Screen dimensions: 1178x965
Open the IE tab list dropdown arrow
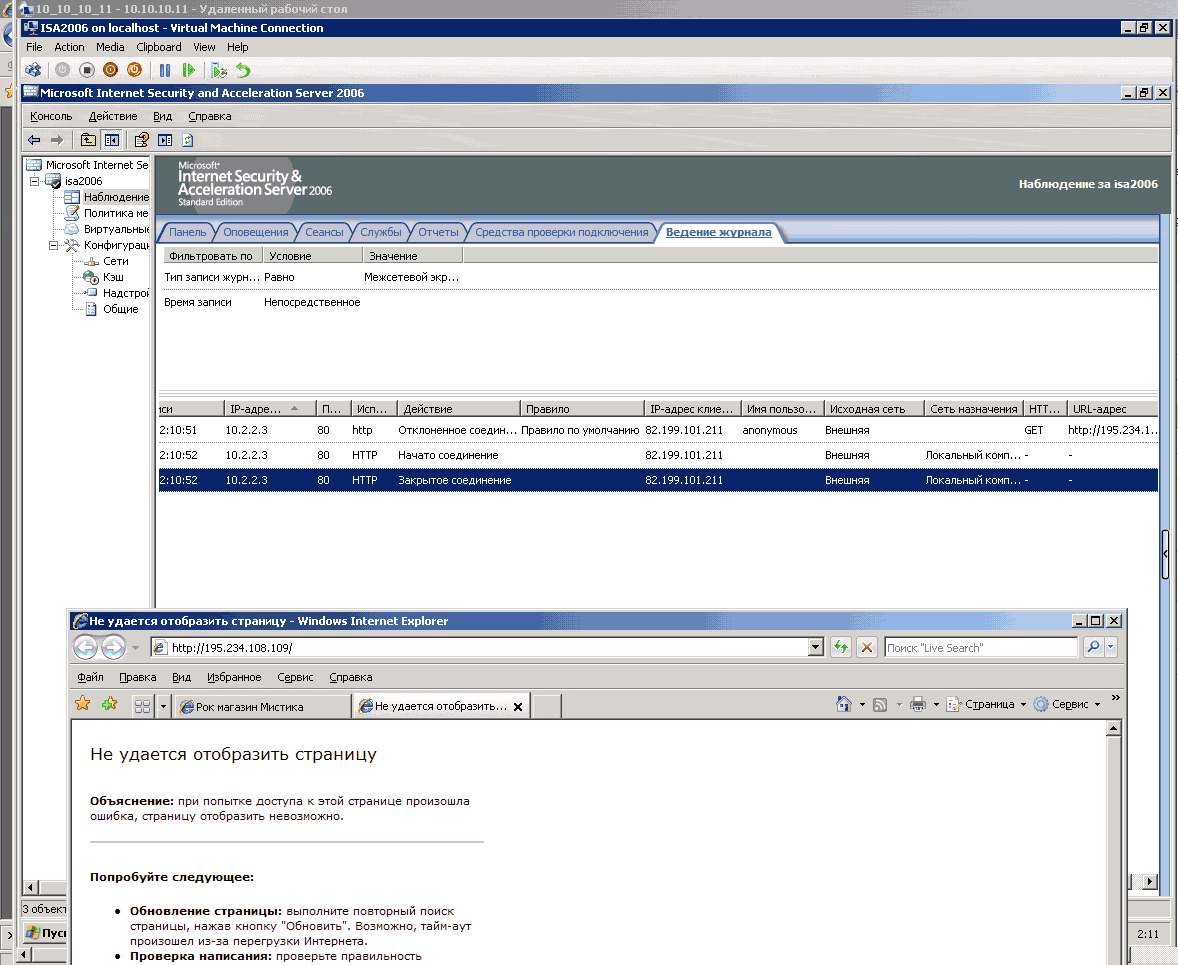click(x=162, y=706)
